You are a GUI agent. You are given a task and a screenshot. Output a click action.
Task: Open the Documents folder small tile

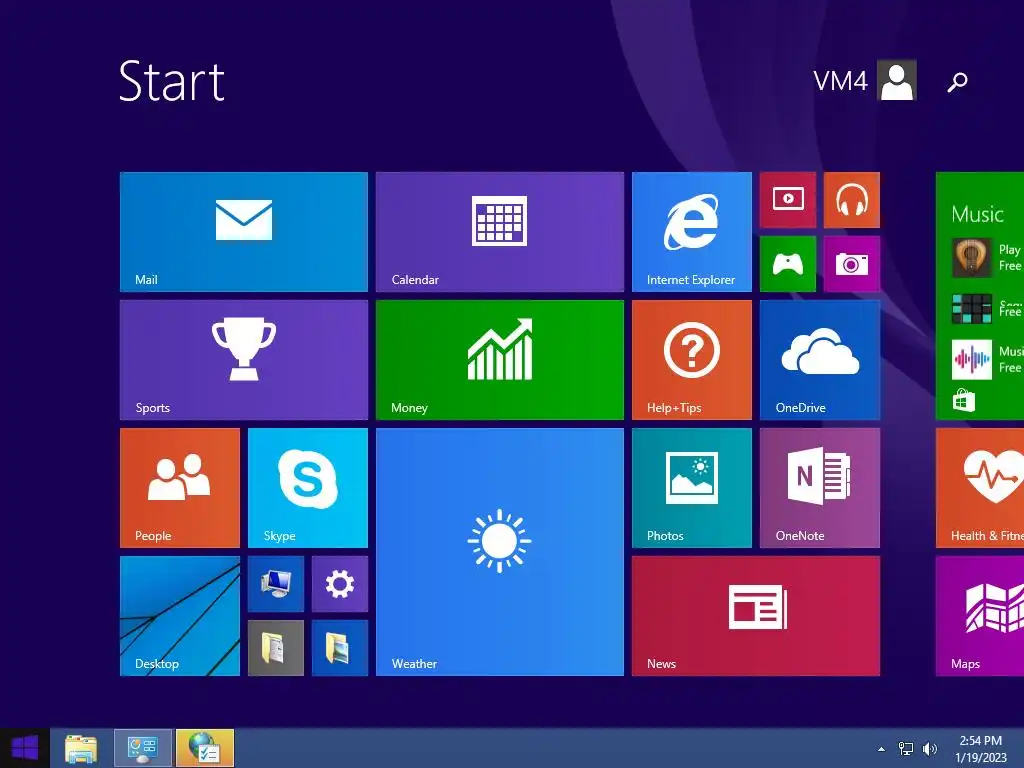coord(276,648)
